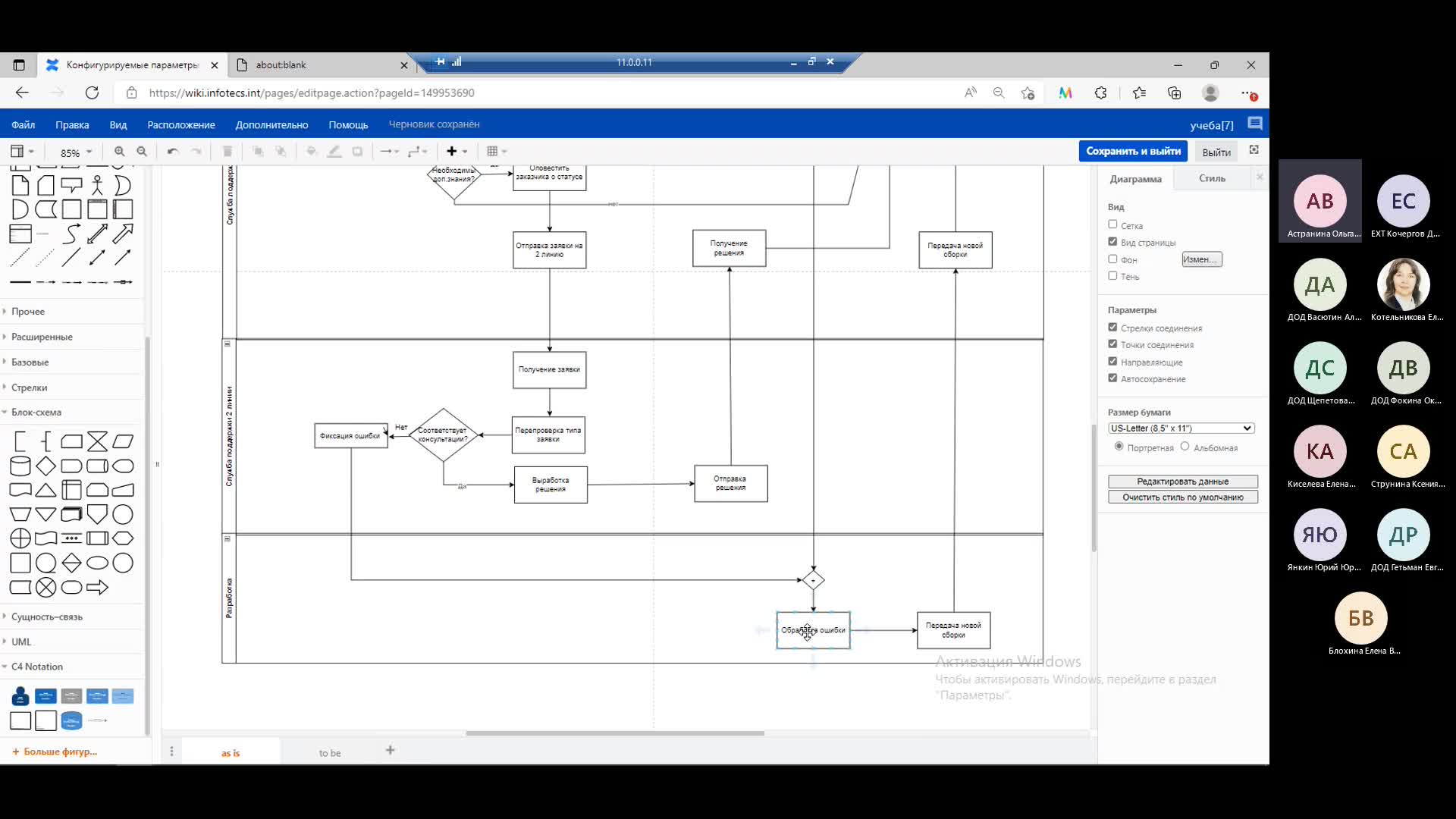This screenshot has height=819, width=1456.
Task: Open the pages menu dots beside as is
Action: point(171,751)
